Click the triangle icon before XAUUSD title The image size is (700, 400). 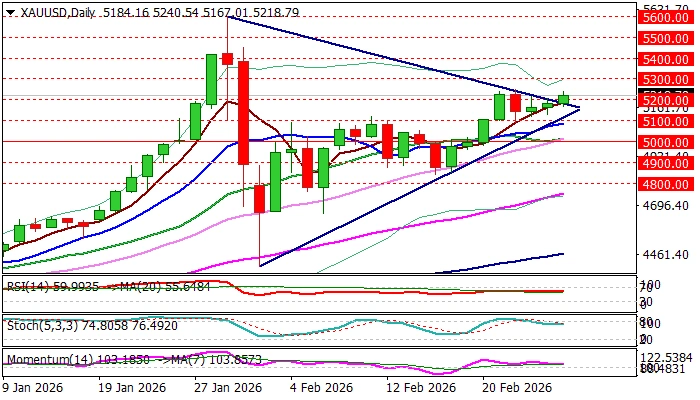7,10
